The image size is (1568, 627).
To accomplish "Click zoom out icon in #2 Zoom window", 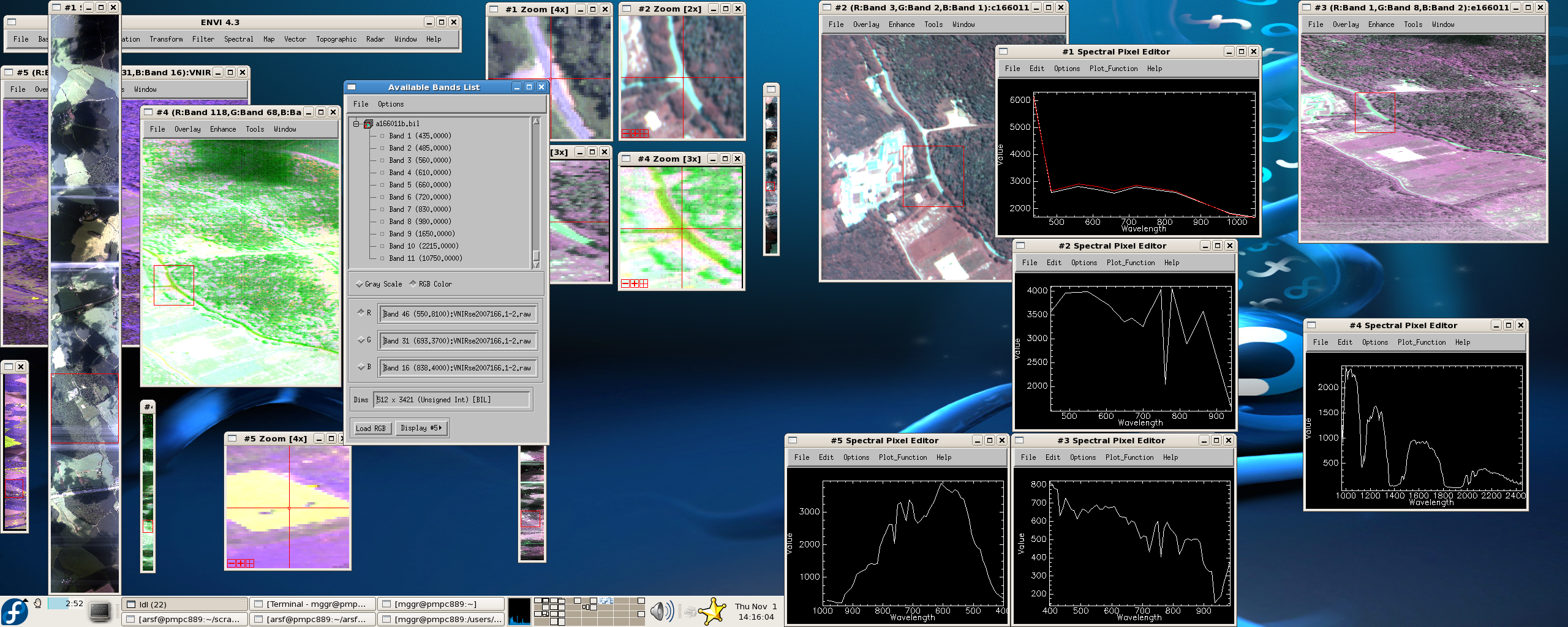I will [x=626, y=133].
